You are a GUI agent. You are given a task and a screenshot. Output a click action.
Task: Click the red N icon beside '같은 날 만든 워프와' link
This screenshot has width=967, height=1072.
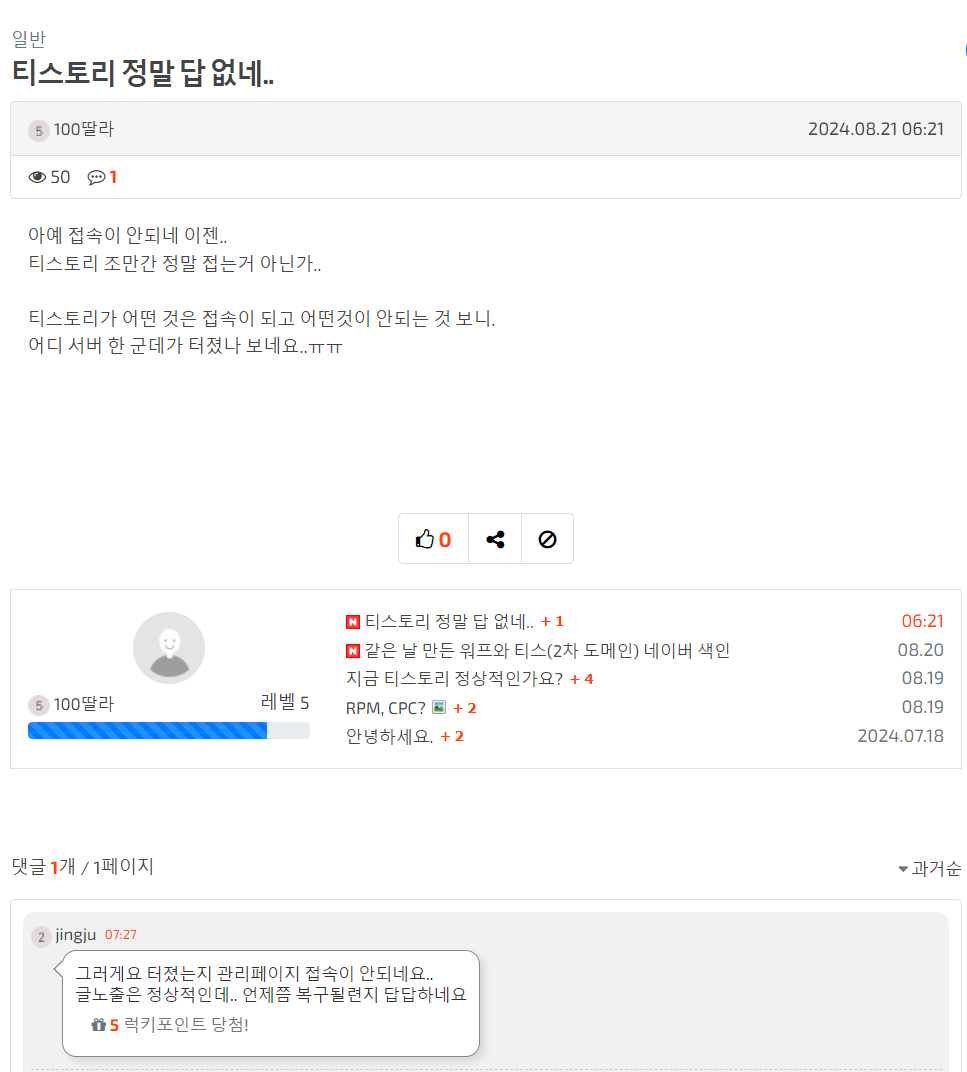pos(353,651)
